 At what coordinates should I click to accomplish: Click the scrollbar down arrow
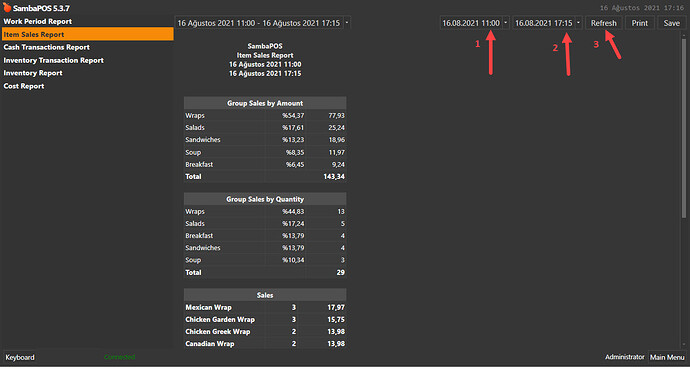pyautogui.click(x=683, y=345)
